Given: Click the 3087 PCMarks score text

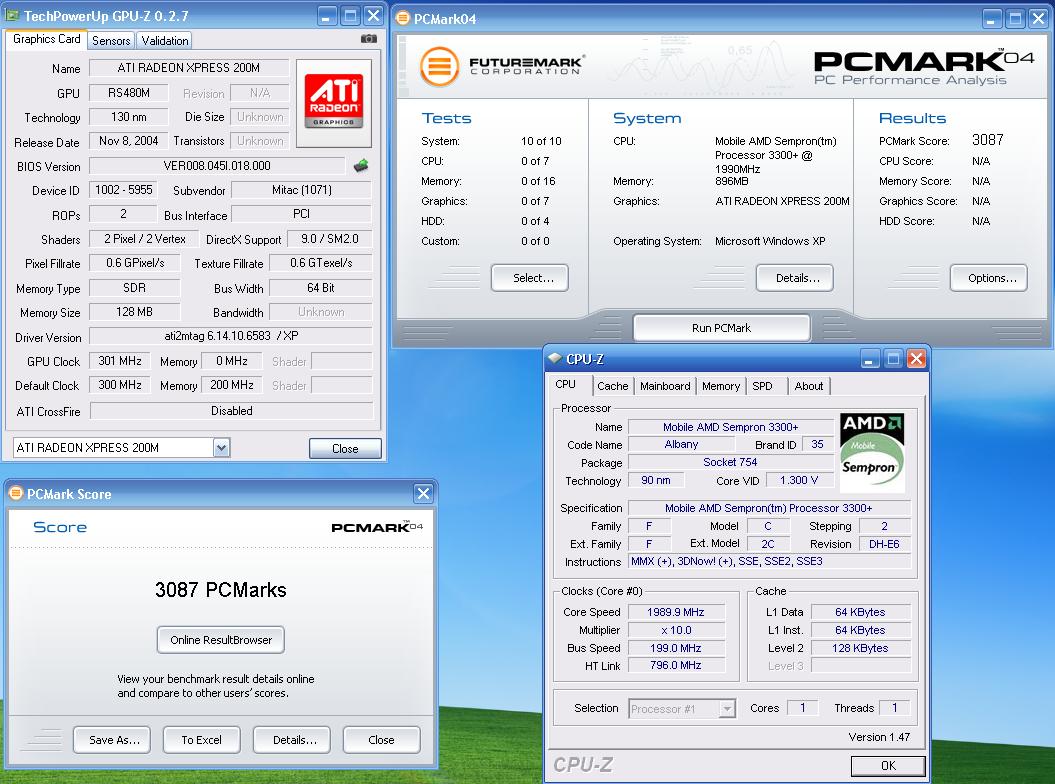Looking at the screenshot, I should click(221, 590).
